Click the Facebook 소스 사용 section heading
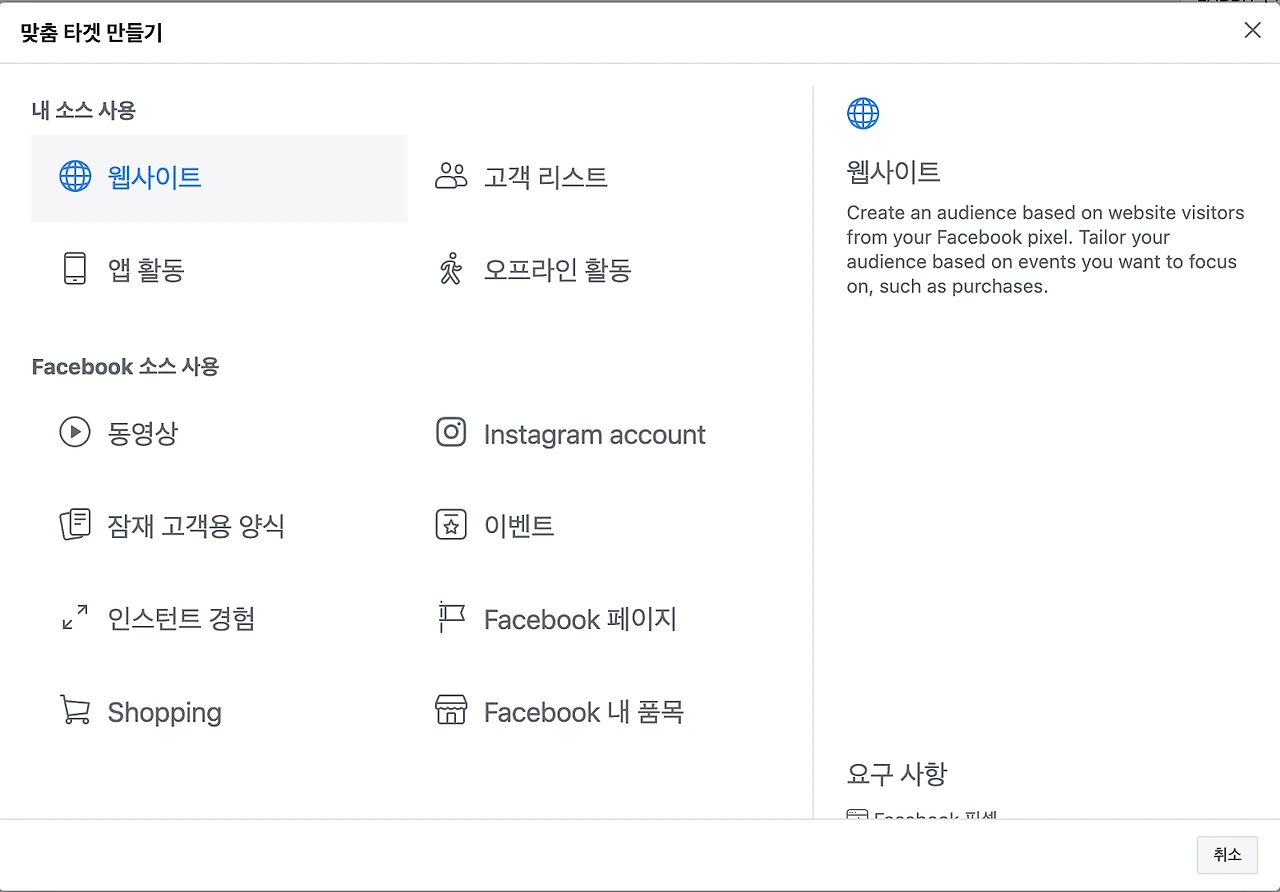The image size is (1280, 892). click(125, 367)
